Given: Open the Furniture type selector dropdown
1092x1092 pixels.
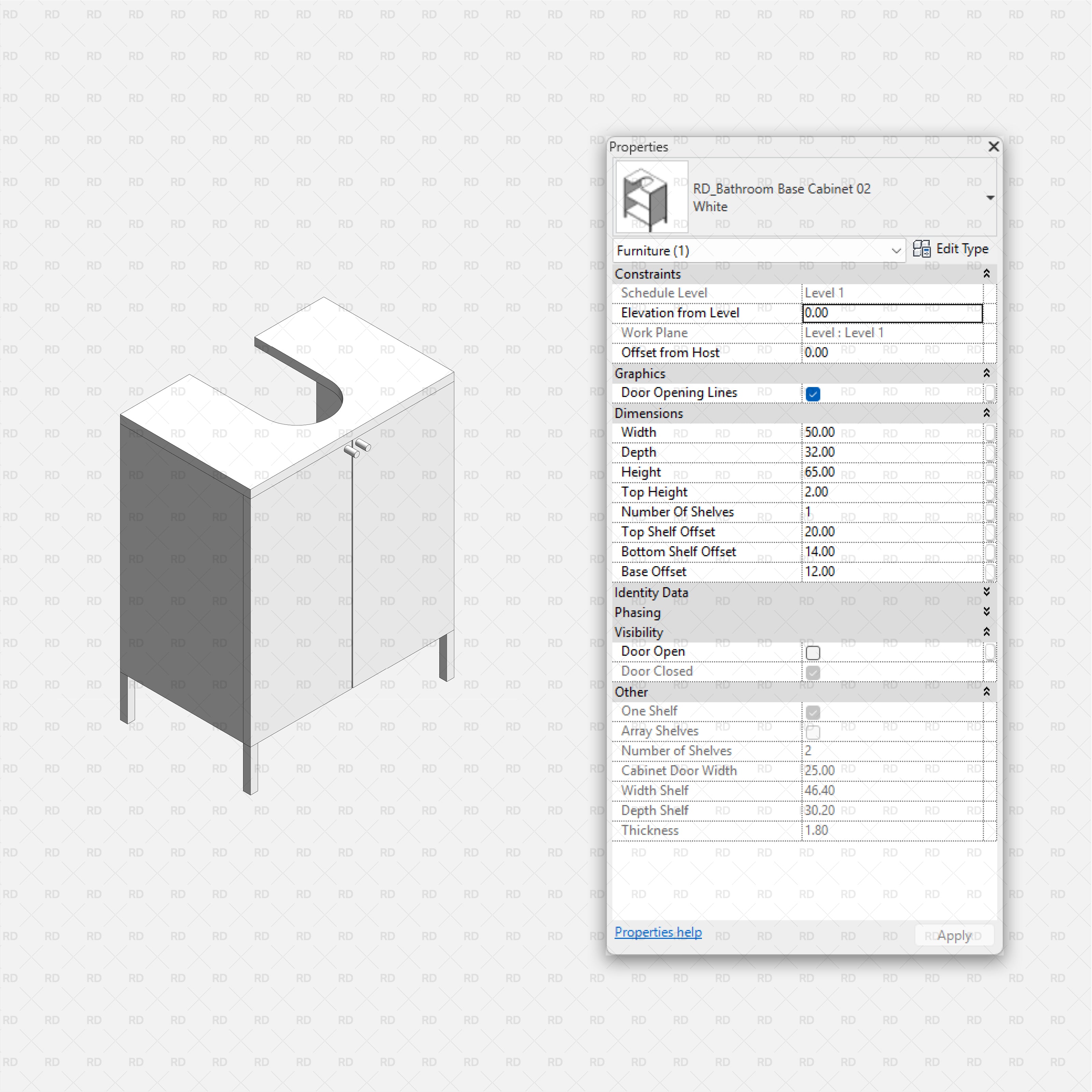Looking at the screenshot, I should pyautogui.click(x=896, y=250).
